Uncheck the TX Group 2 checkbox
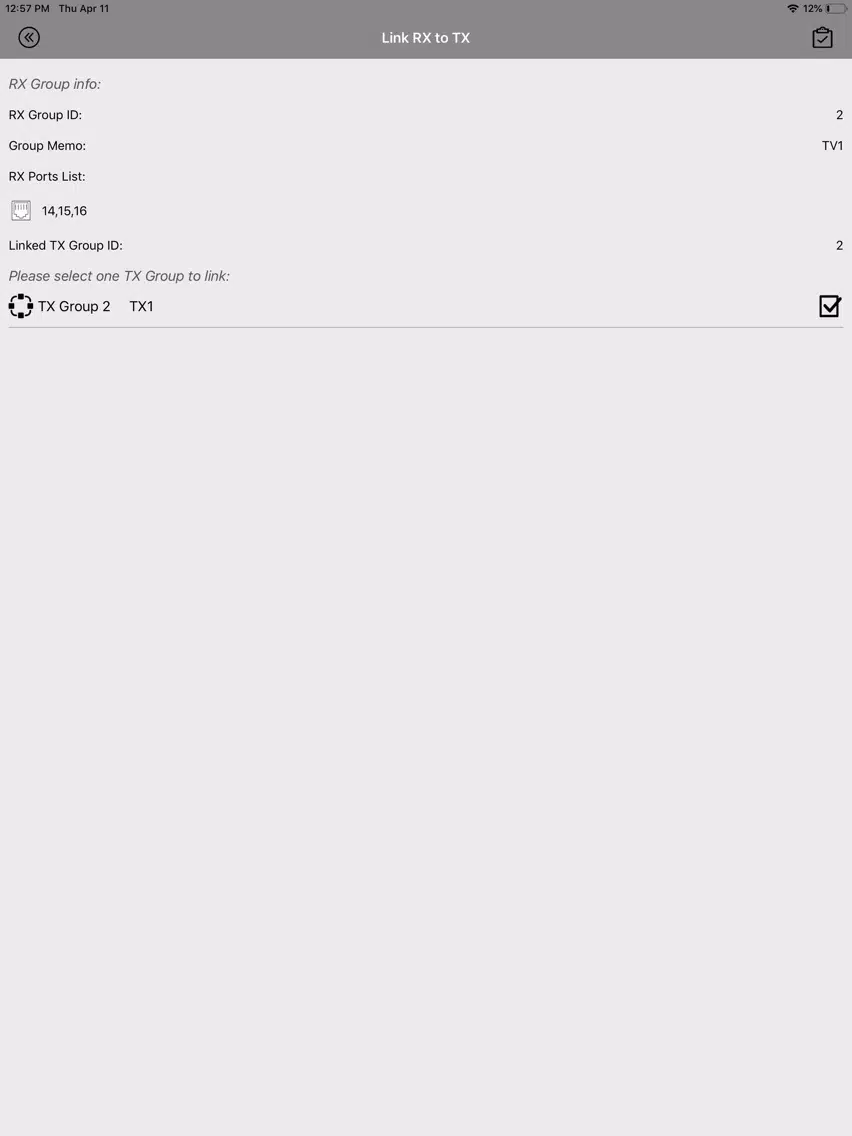This screenshot has width=852, height=1136. coord(830,306)
